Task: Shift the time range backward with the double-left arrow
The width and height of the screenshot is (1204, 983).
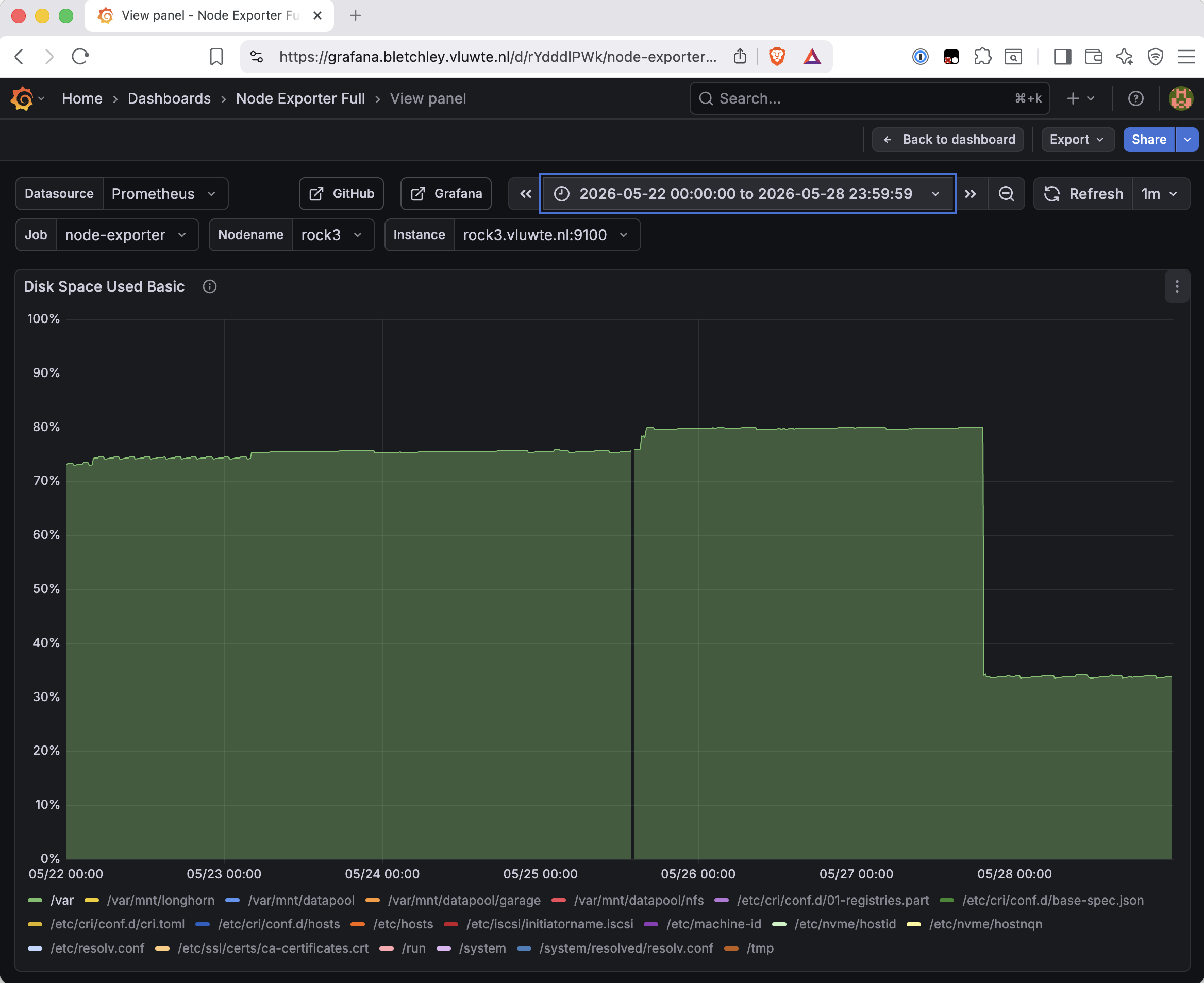Action: (x=526, y=194)
